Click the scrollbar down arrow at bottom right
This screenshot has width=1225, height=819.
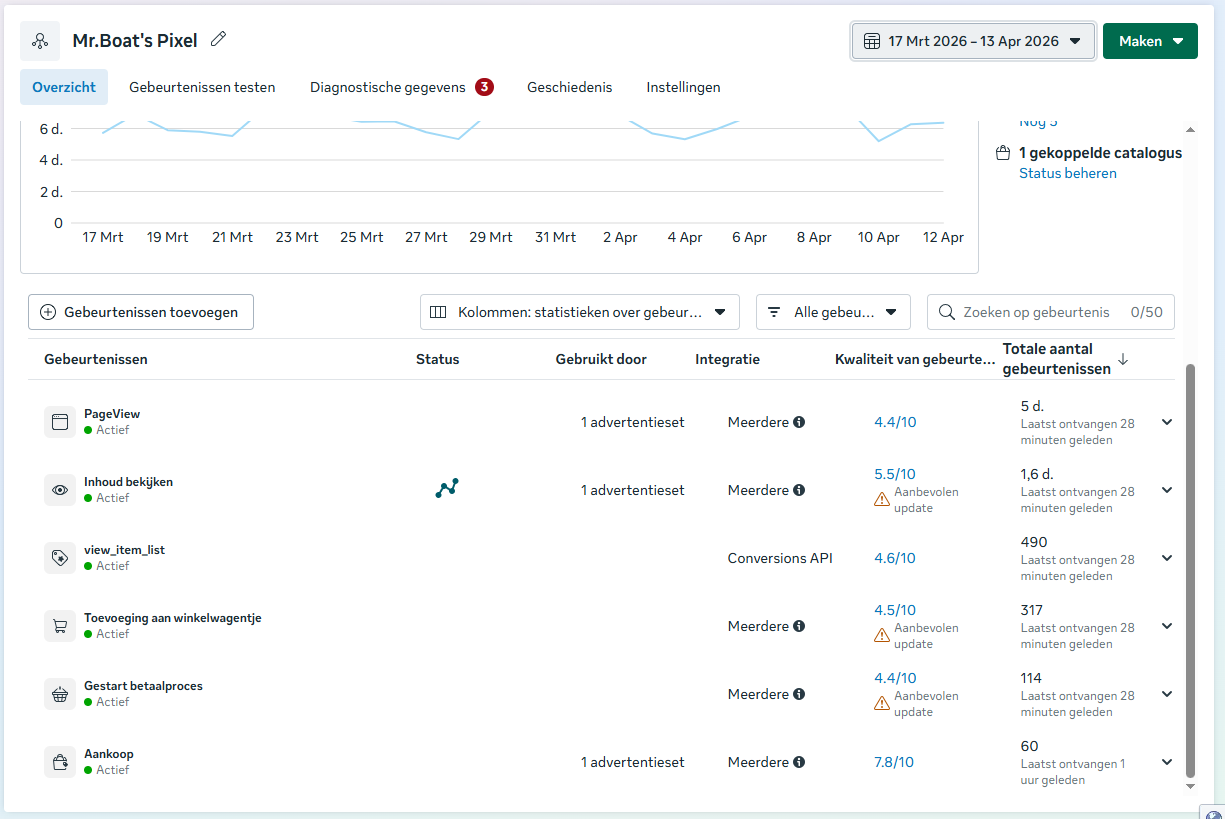pos(1190,786)
